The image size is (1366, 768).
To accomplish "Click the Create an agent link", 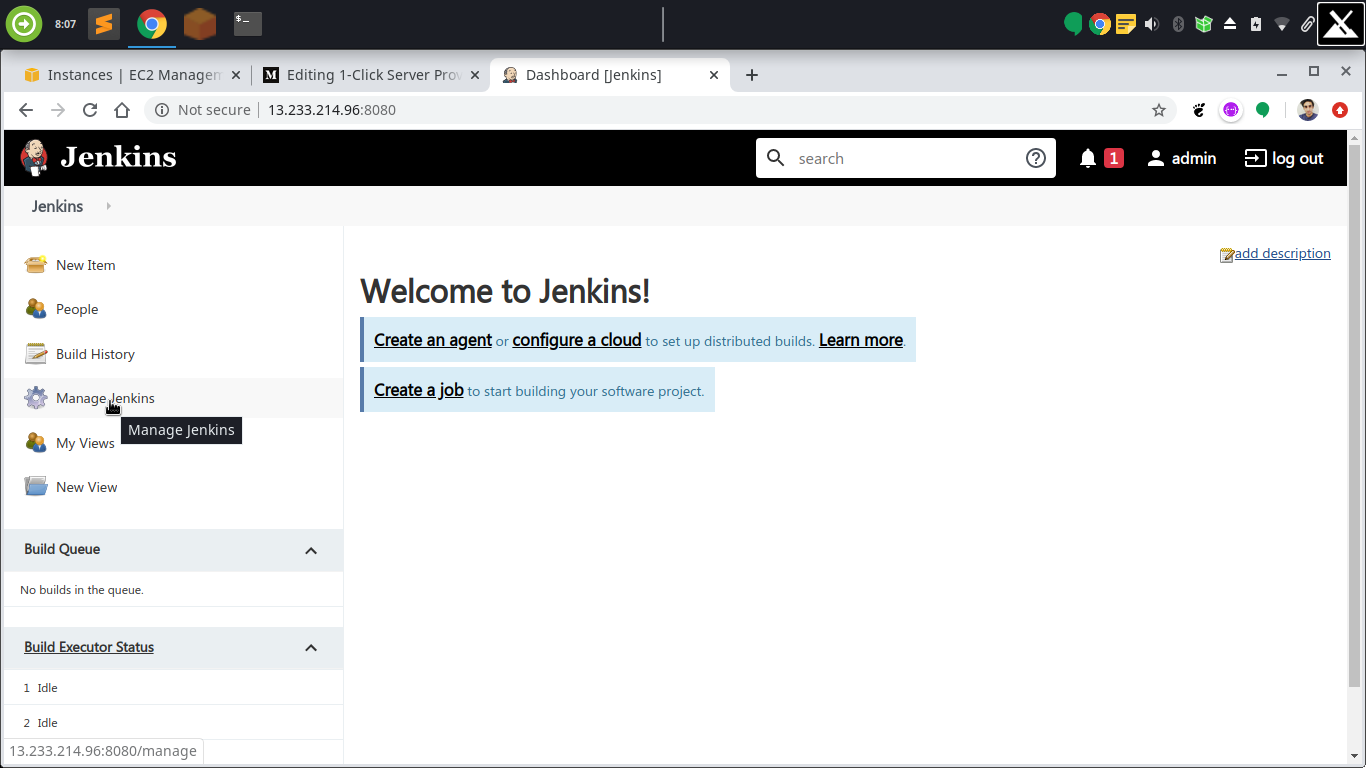I will pyautogui.click(x=432, y=340).
